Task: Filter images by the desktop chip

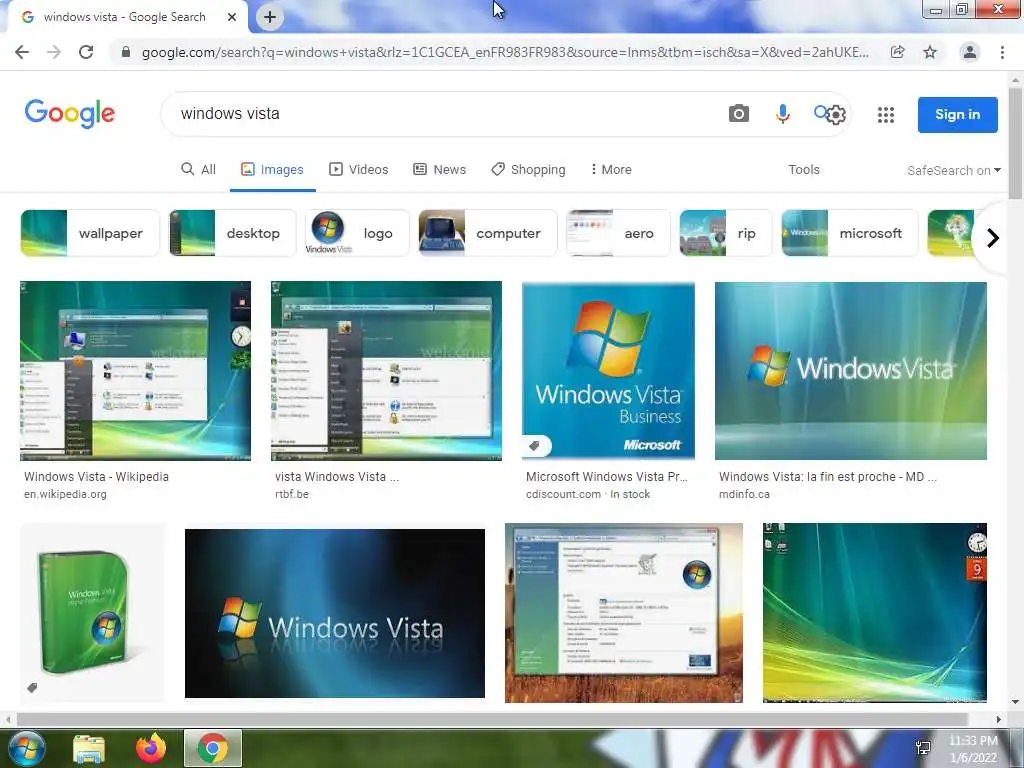Action: click(232, 233)
